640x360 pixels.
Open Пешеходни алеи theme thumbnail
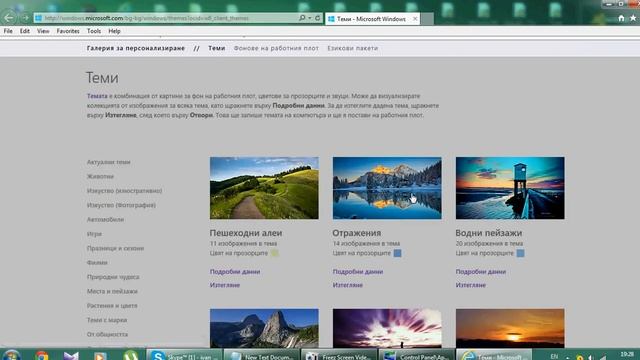coord(264,188)
